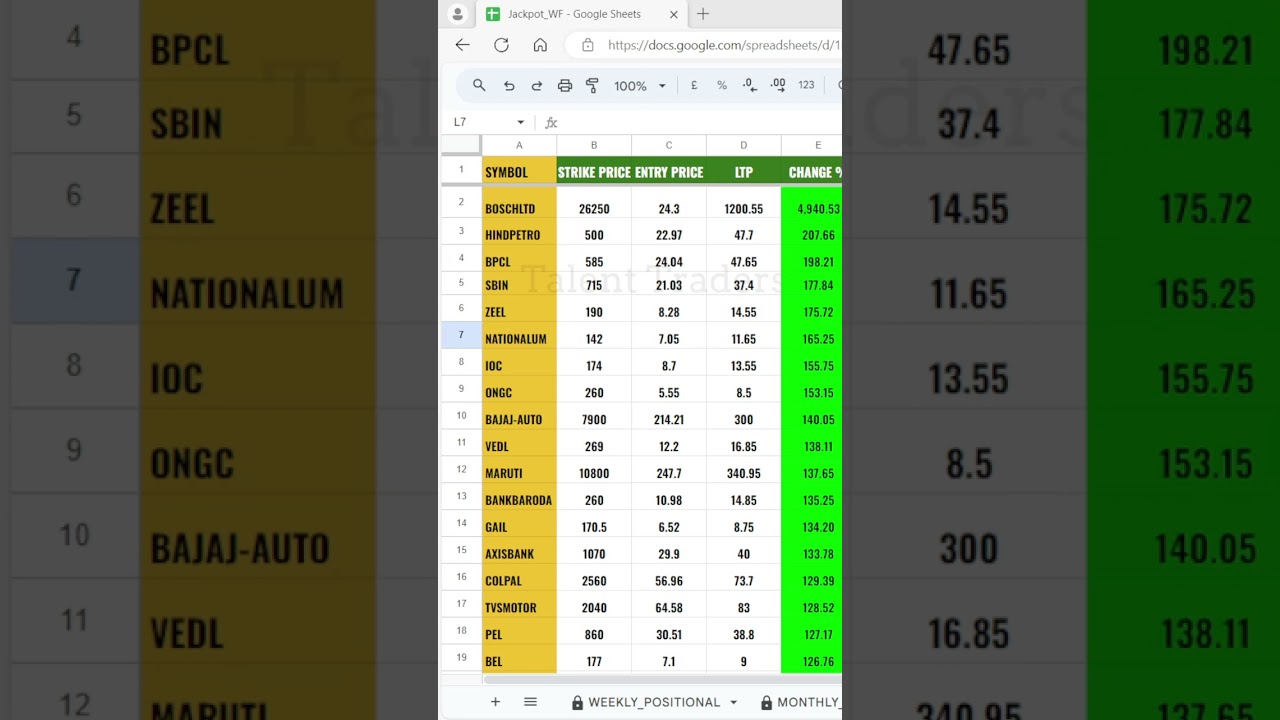Switch to the MONTHLY_ sheet tab
The width and height of the screenshot is (1280, 720).
pos(800,702)
